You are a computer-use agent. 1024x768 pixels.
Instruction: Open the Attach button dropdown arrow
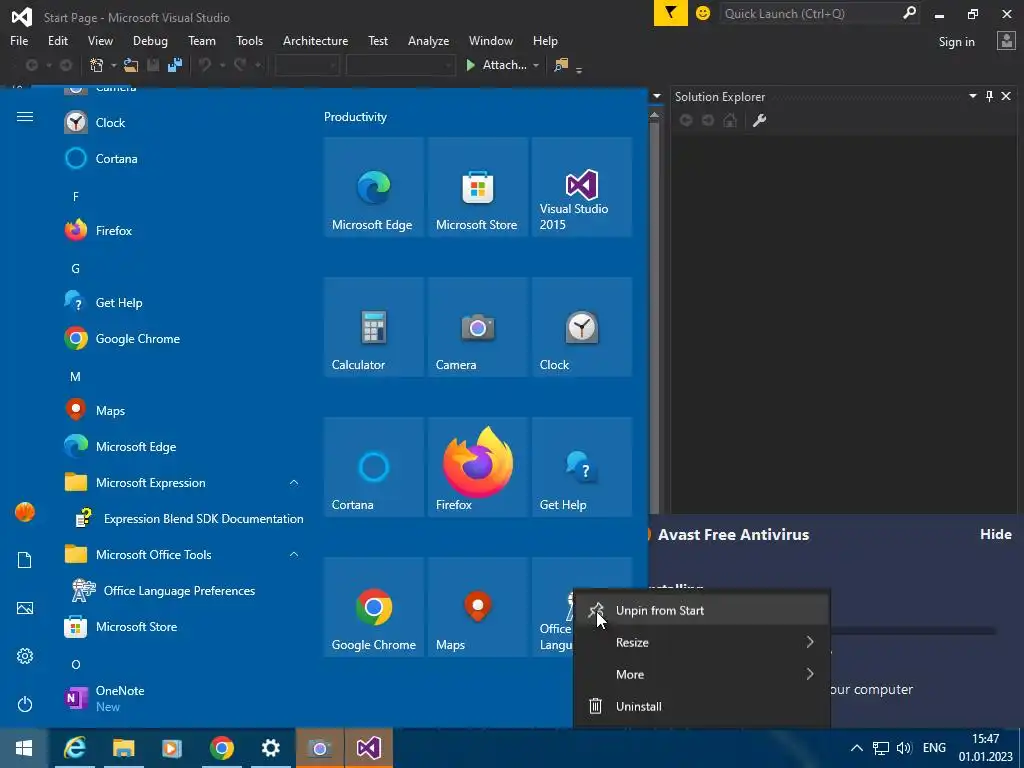click(536, 65)
